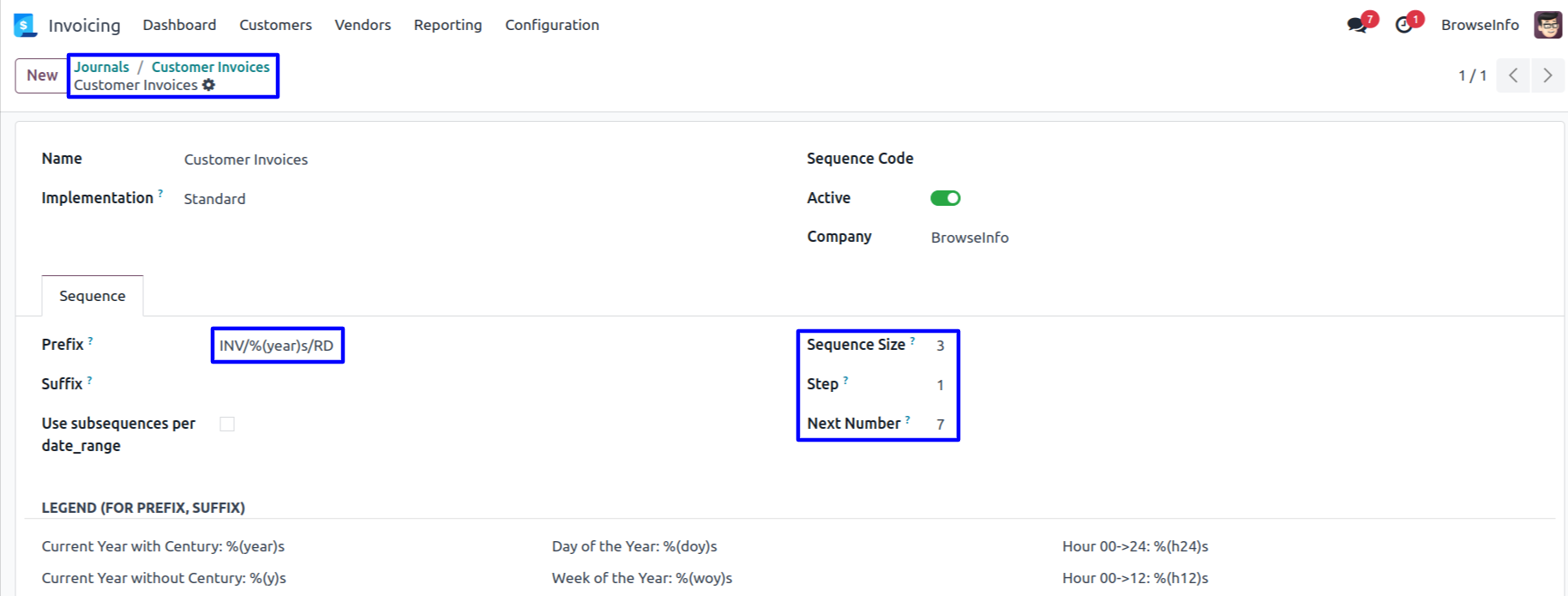Enable Use subsequences per date_range checkbox

[227, 424]
